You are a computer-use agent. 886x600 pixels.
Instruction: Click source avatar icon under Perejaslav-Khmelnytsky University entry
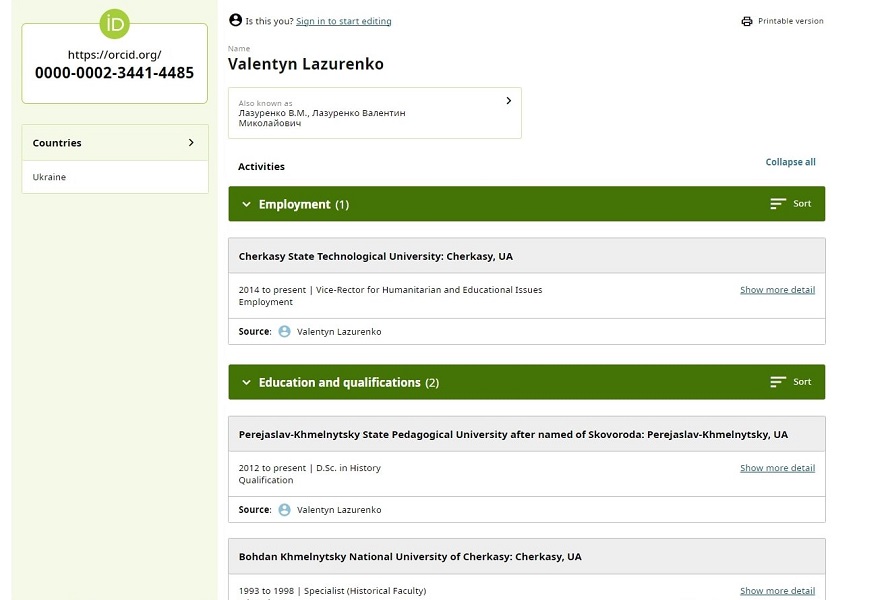pos(284,510)
